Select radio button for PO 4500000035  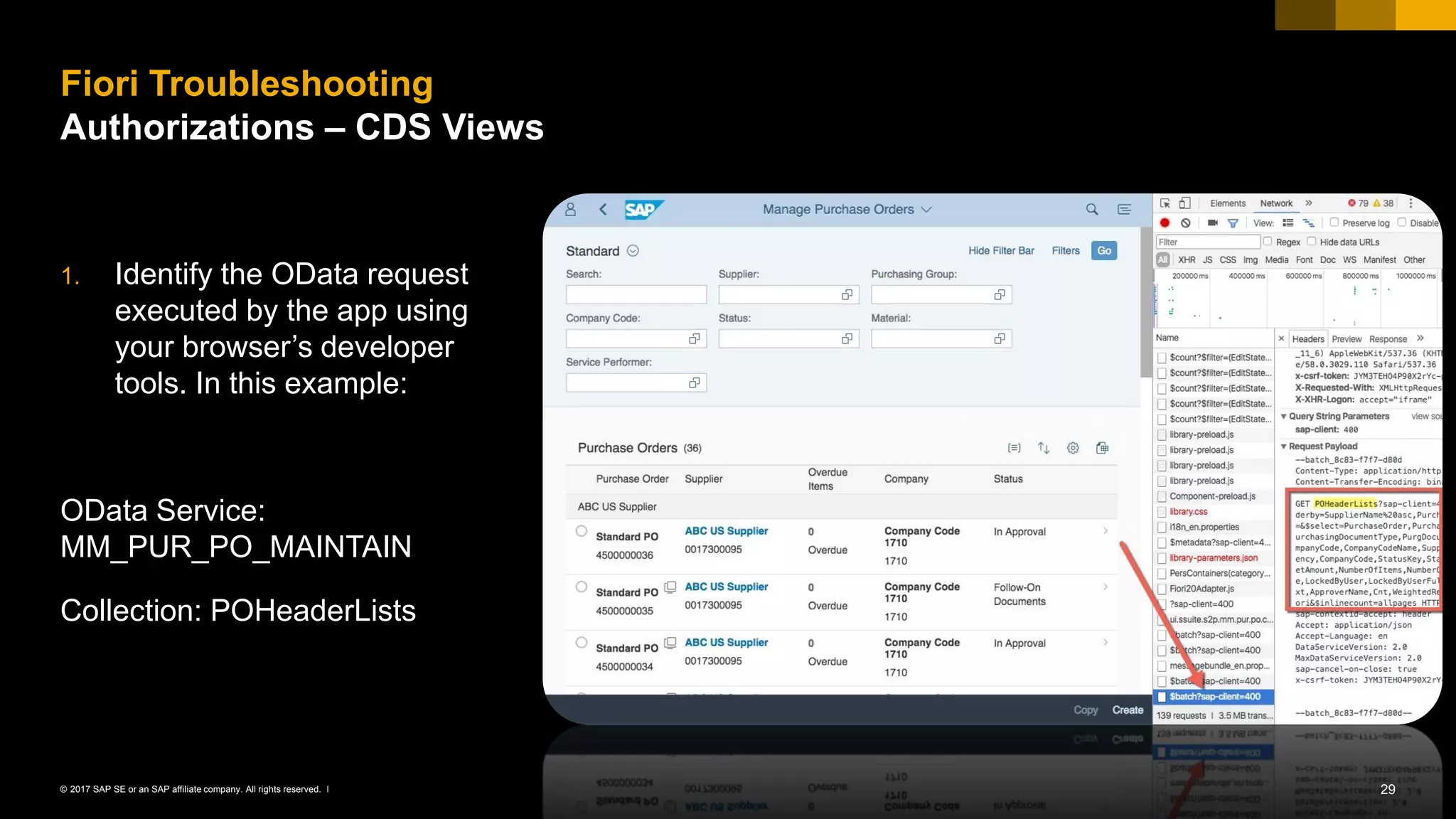point(582,587)
